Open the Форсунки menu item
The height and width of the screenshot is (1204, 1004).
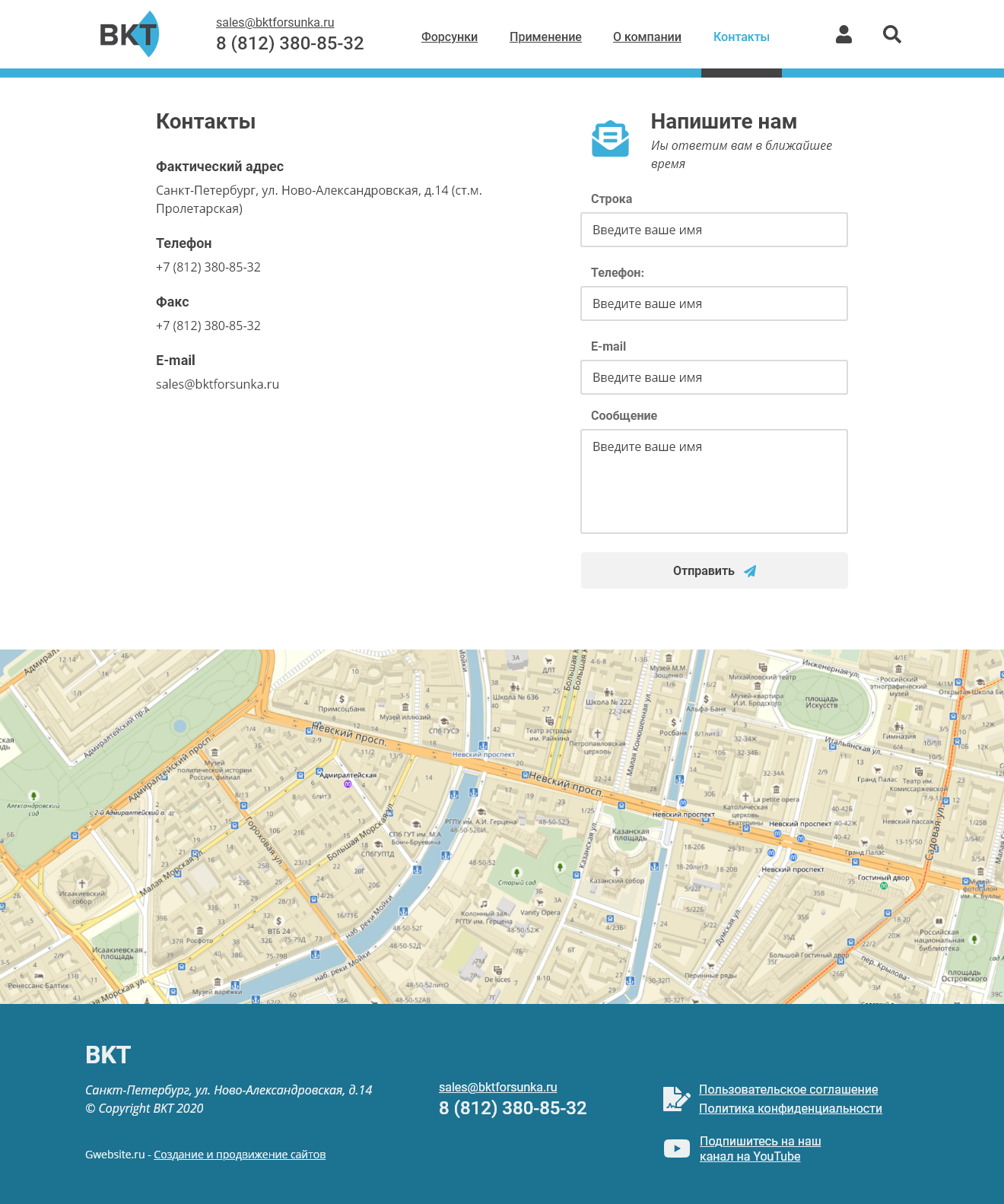pyautogui.click(x=450, y=37)
